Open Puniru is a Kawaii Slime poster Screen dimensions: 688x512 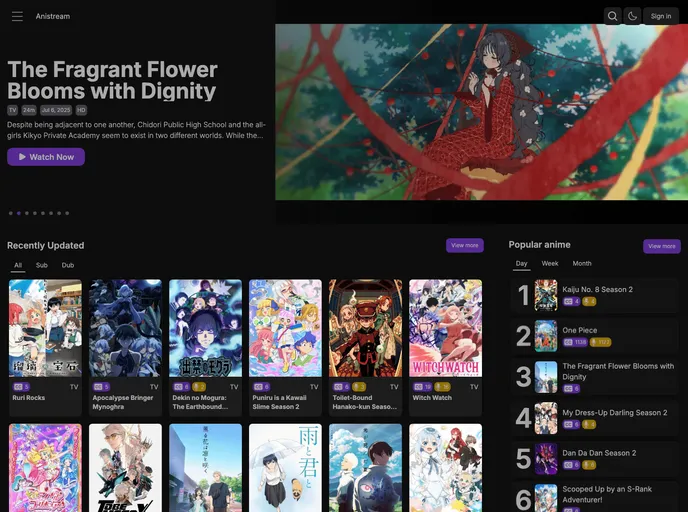click(x=285, y=328)
